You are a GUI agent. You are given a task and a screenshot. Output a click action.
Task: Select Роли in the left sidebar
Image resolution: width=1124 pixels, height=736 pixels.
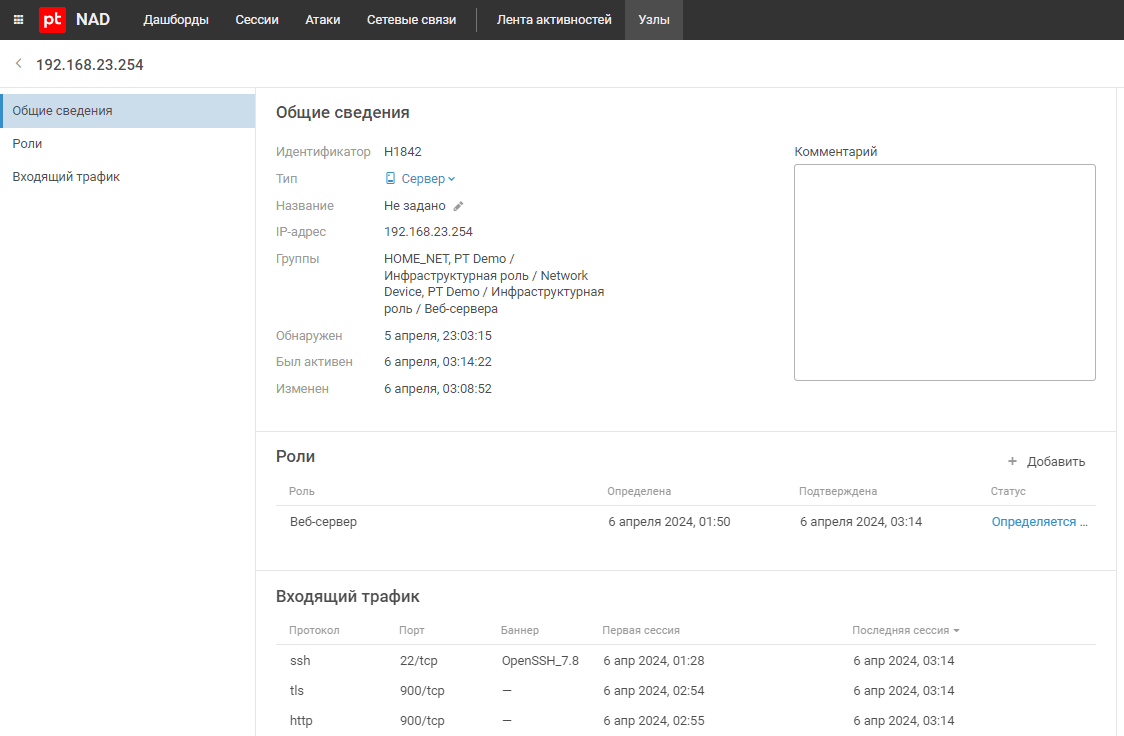pyautogui.click(x=27, y=144)
